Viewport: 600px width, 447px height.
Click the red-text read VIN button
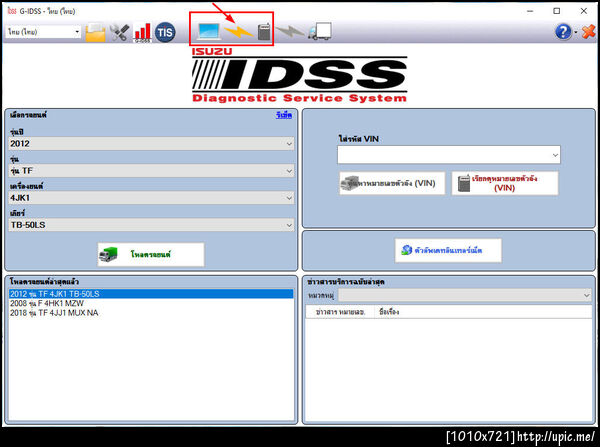tap(505, 183)
